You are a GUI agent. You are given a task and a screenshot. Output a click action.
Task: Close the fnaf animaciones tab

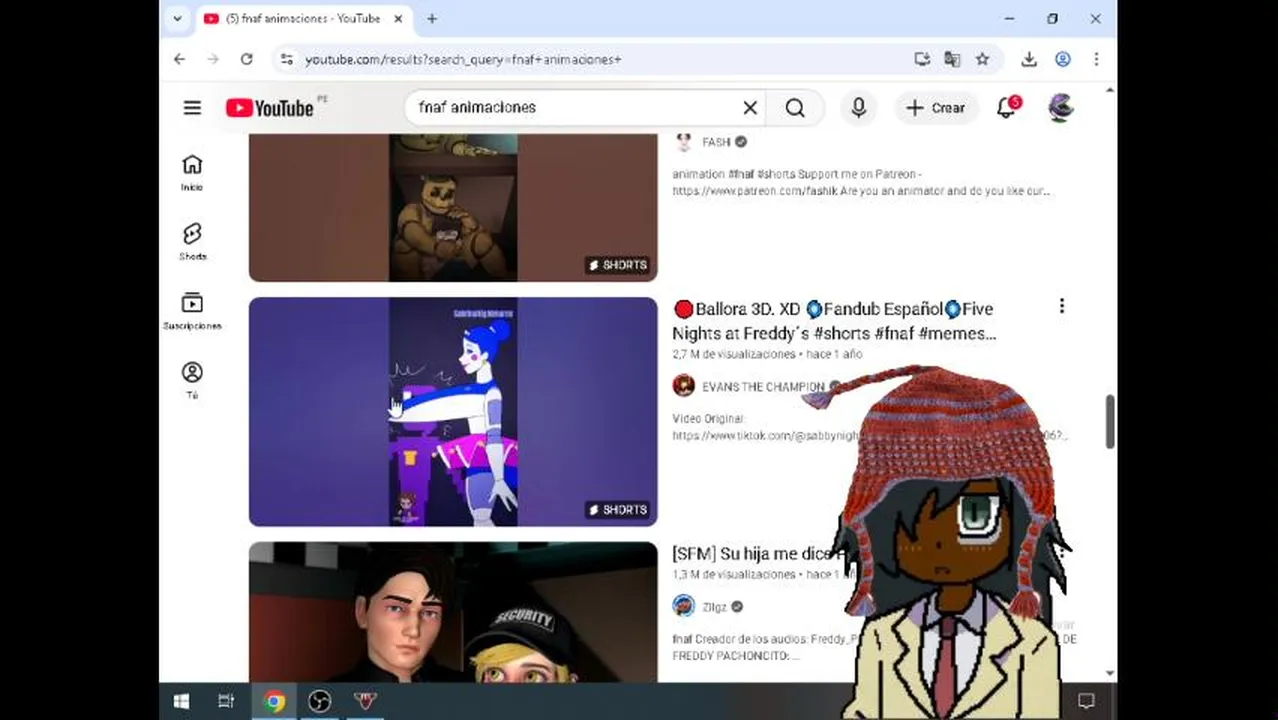398,18
